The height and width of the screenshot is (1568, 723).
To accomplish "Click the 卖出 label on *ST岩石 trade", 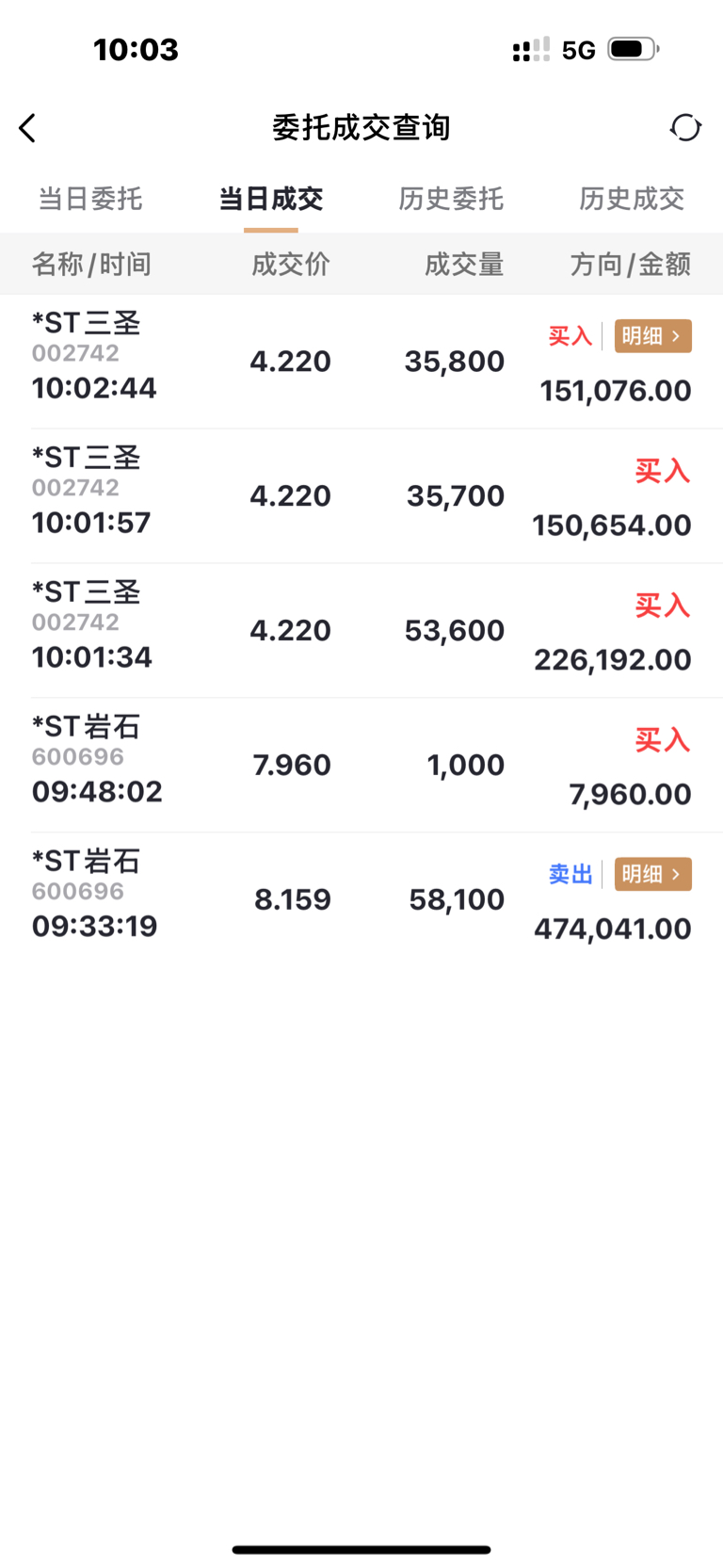I will pyautogui.click(x=570, y=874).
